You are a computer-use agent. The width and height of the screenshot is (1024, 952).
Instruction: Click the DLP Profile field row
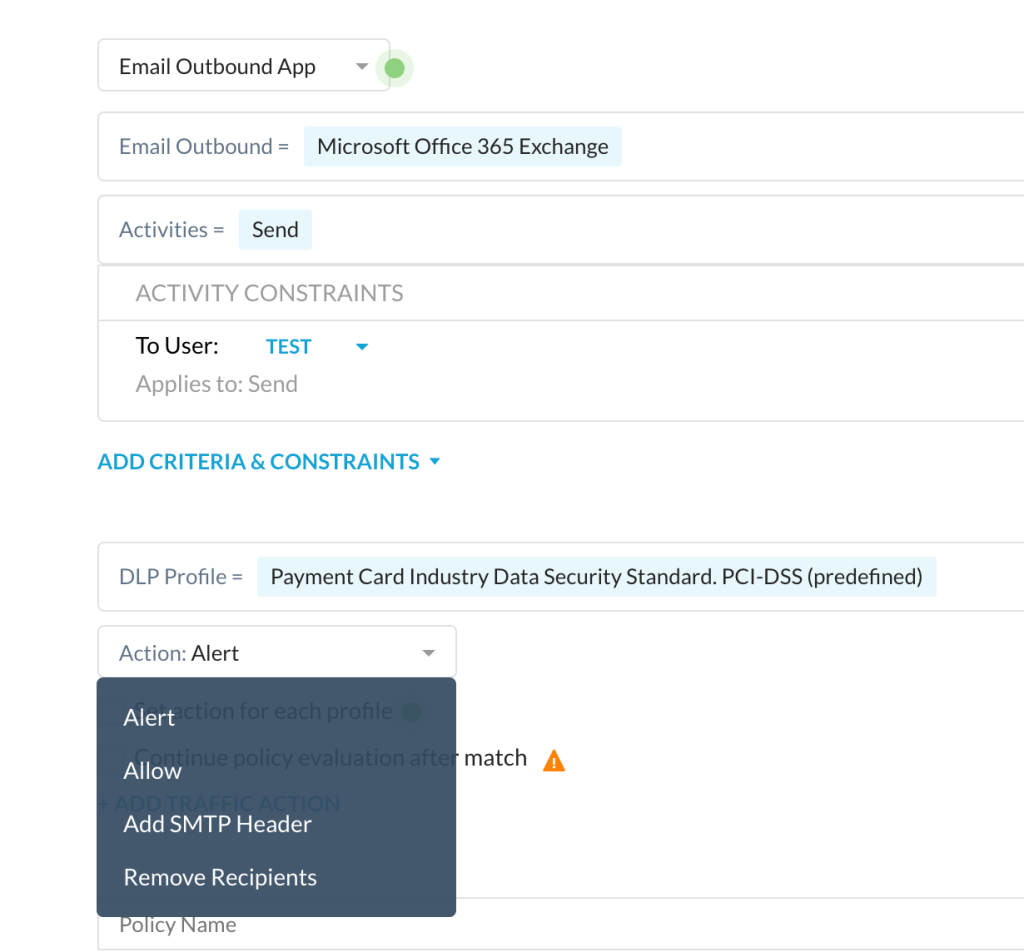point(561,577)
